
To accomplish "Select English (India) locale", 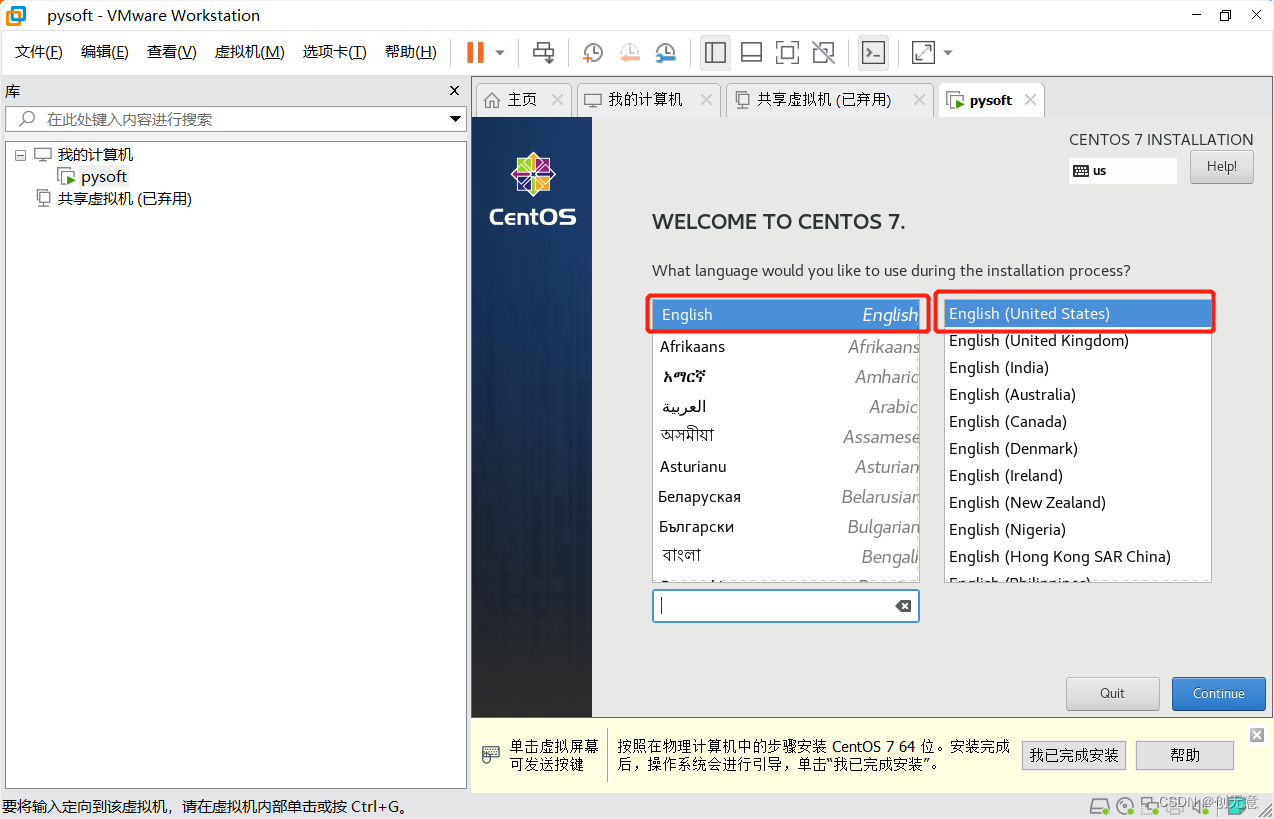I will point(1078,368).
